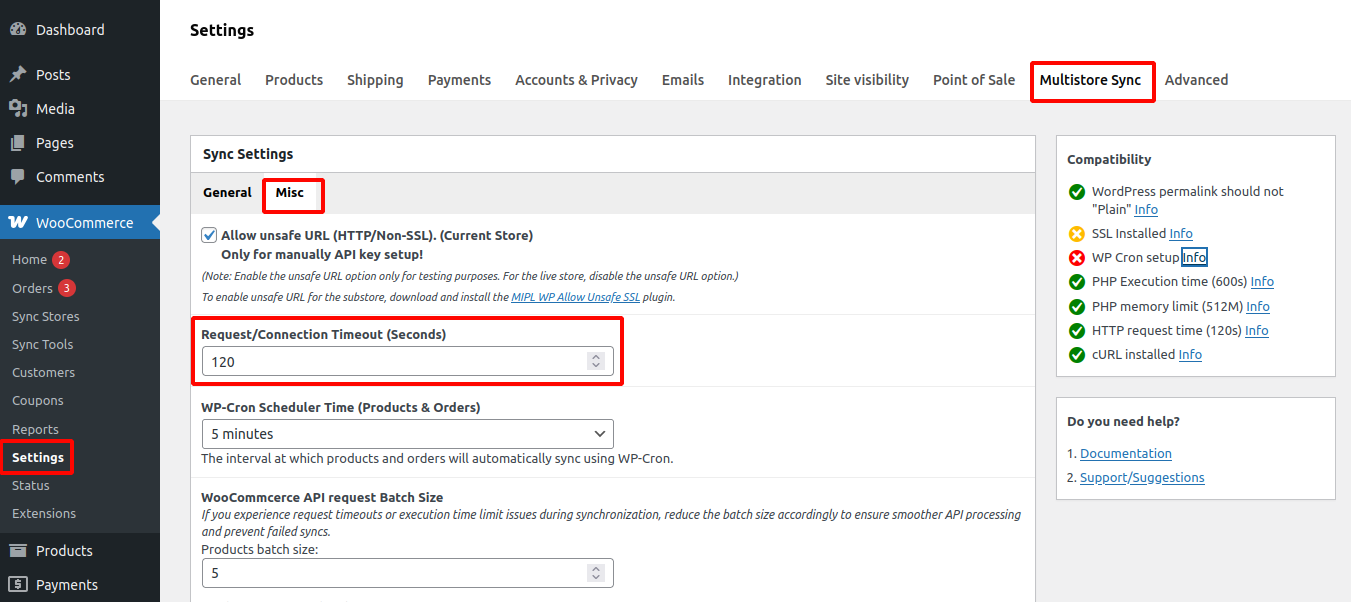Click the Dashboard icon in sidebar
This screenshot has width=1351, height=602.
[x=18, y=30]
